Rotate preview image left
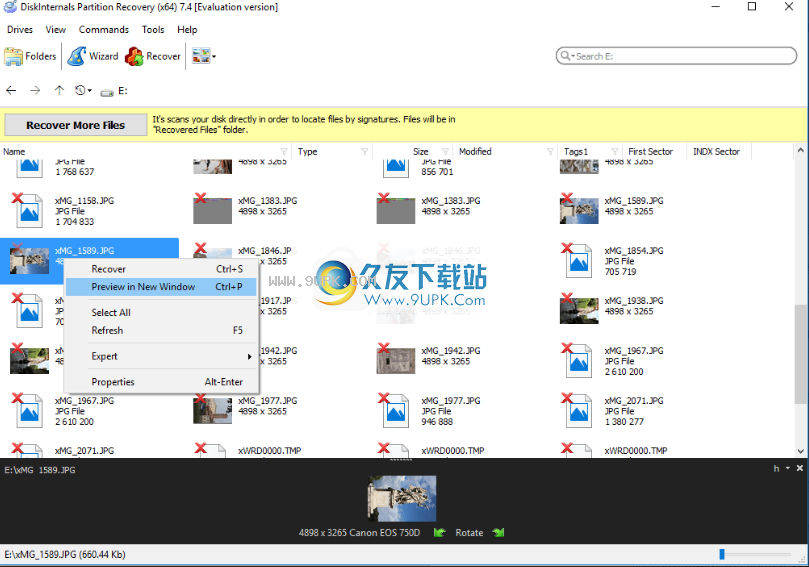The image size is (809, 567). pyautogui.click(x=440, y=533)
